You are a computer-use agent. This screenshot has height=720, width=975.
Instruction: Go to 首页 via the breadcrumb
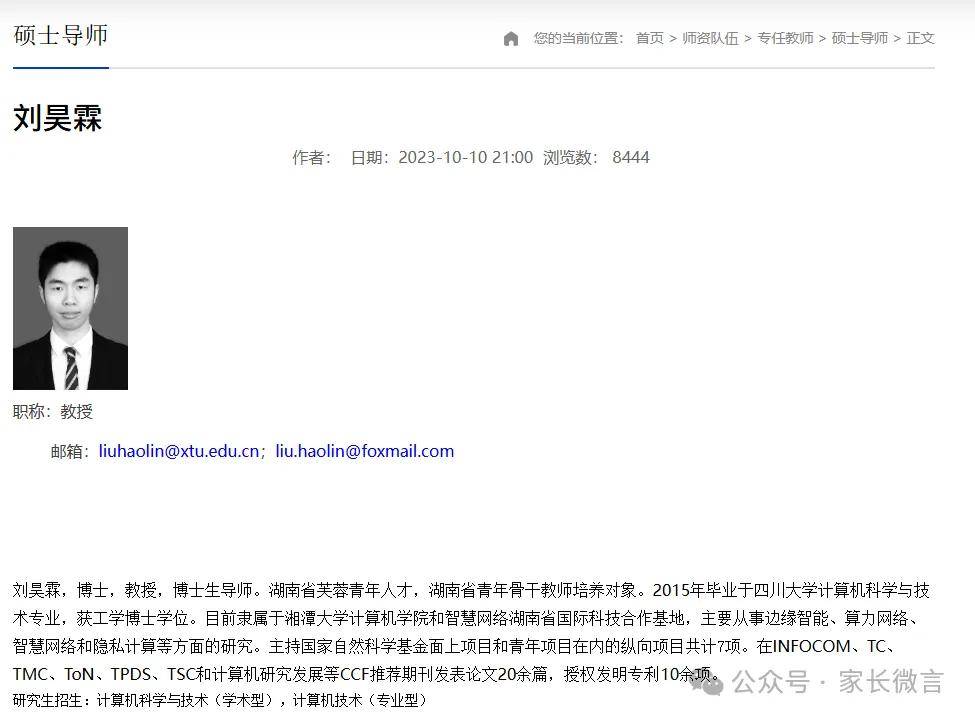[649, 38]
